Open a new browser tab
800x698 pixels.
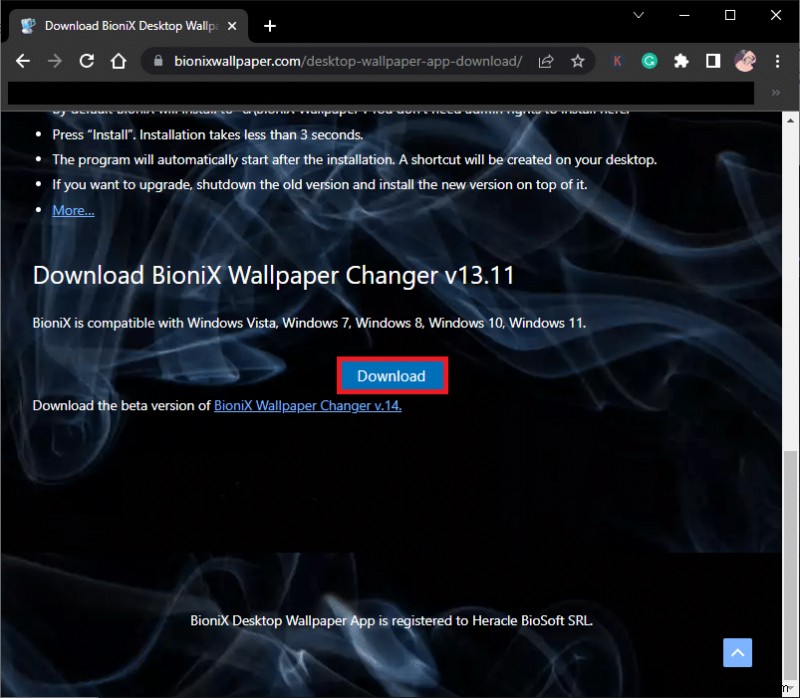(x=269, y=26)
